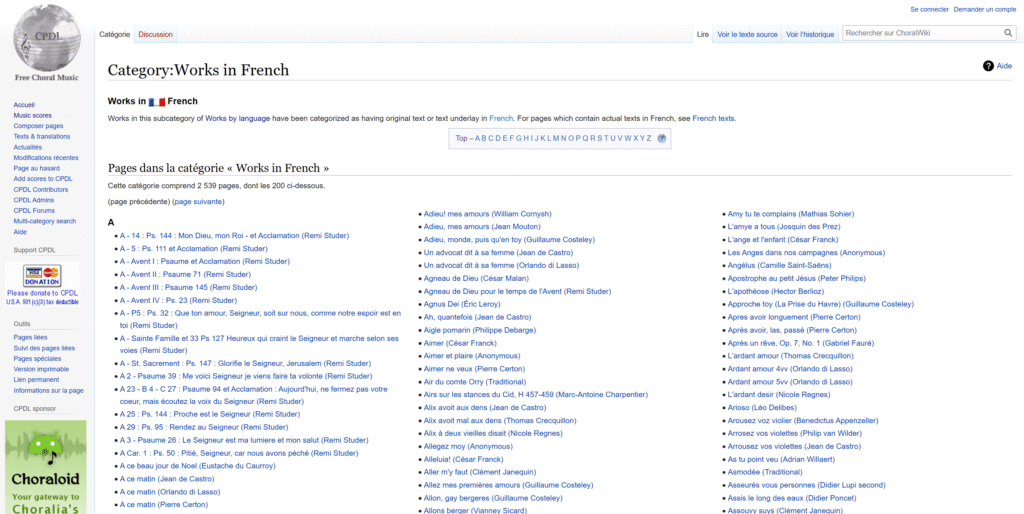This screenshot has width=1024, height=514.
Task: Click Lien permanent link
Action: pyautogui.click(x=36, y=379)
